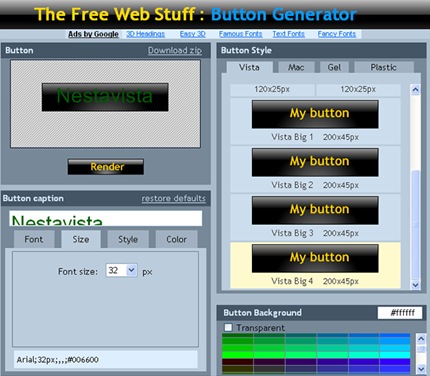Open the Font size dropdown
The height and width of the screenshot is (376, 430).
[x=121, y=270]
